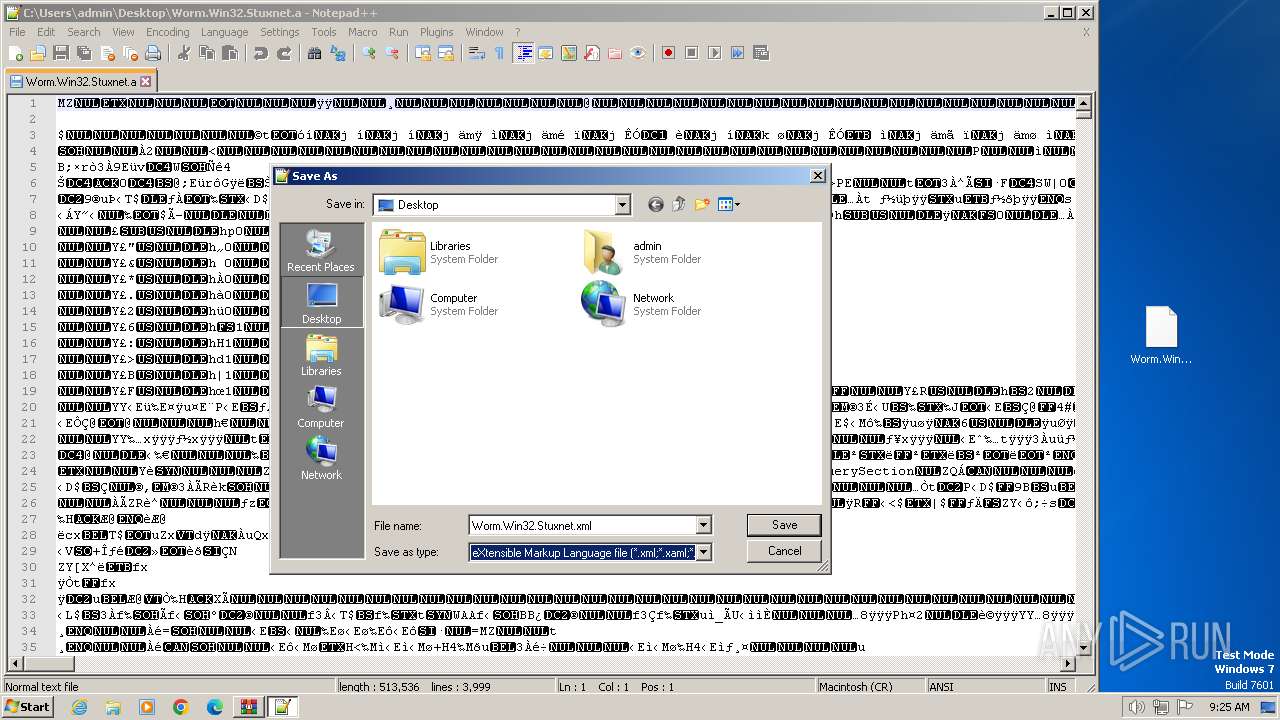Click the Replace toolbar icon

pyautogui.click(x=338, y=53)
